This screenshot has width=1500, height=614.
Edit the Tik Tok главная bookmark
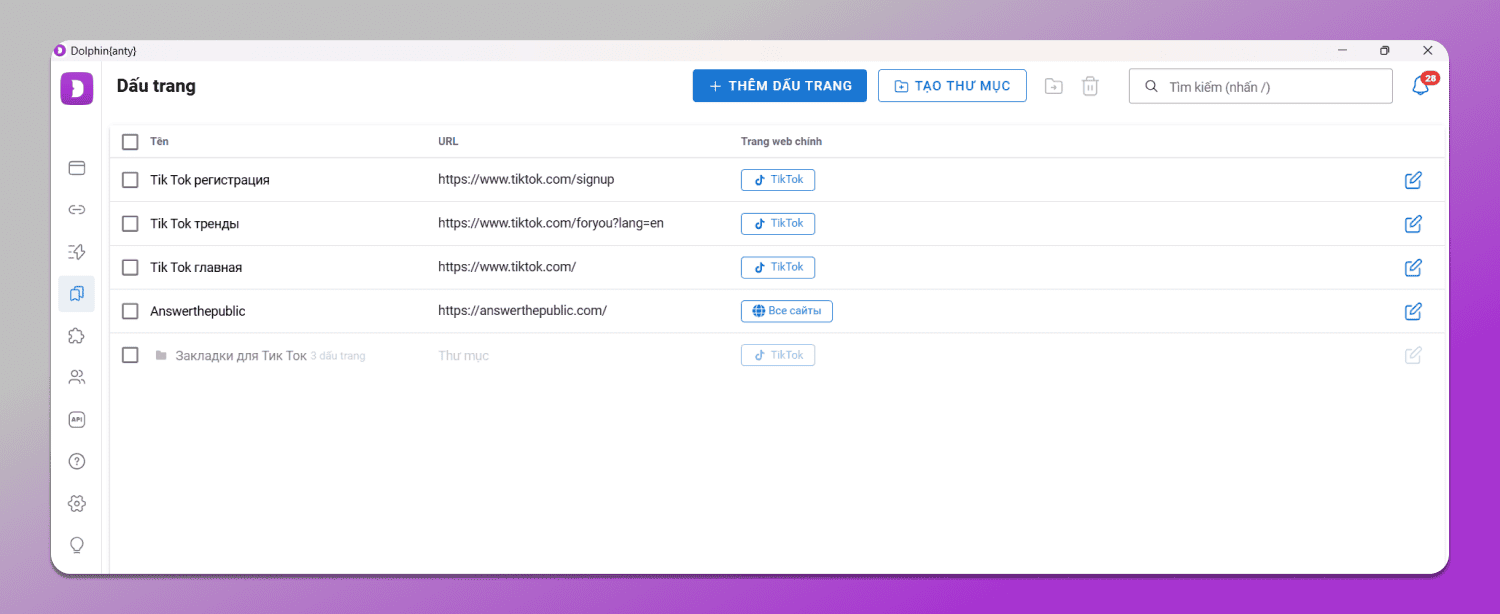coord(1413,268)
